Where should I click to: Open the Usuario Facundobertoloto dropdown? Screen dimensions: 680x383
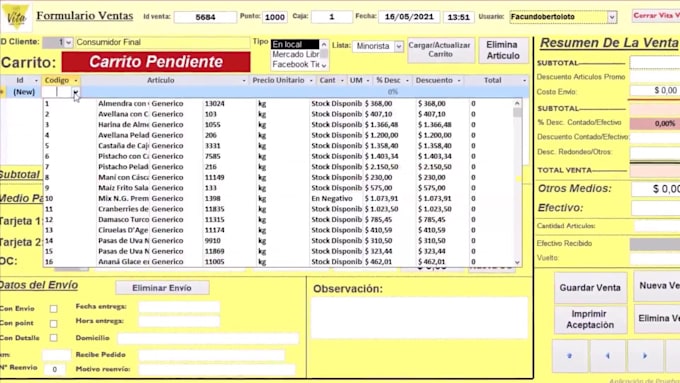pyautogui.click(x=611, y=17)
